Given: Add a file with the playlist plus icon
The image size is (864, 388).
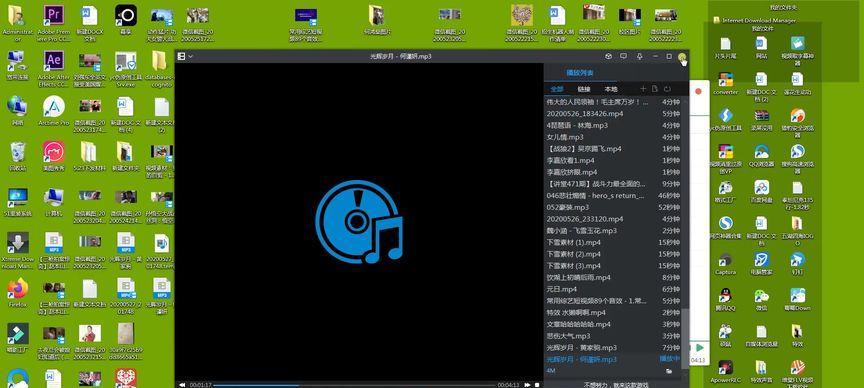Looking at the screenshot, I should click(x=642, y=89).
